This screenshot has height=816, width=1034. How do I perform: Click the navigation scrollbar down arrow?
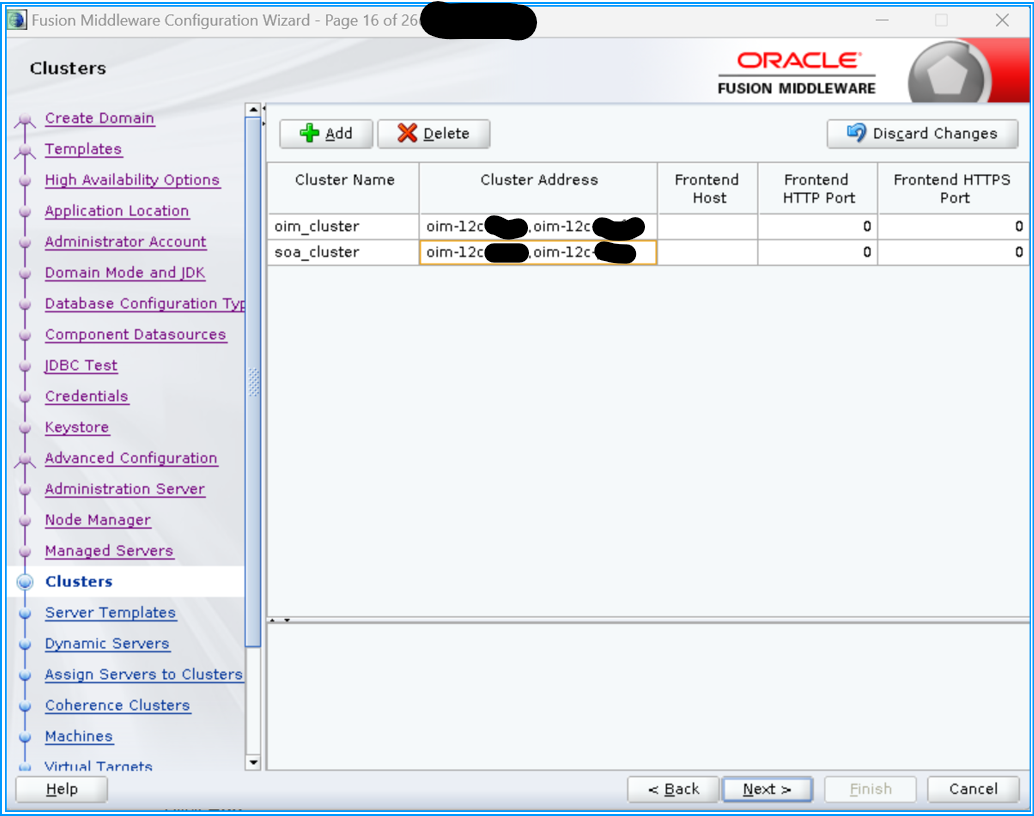click(253, 763)
